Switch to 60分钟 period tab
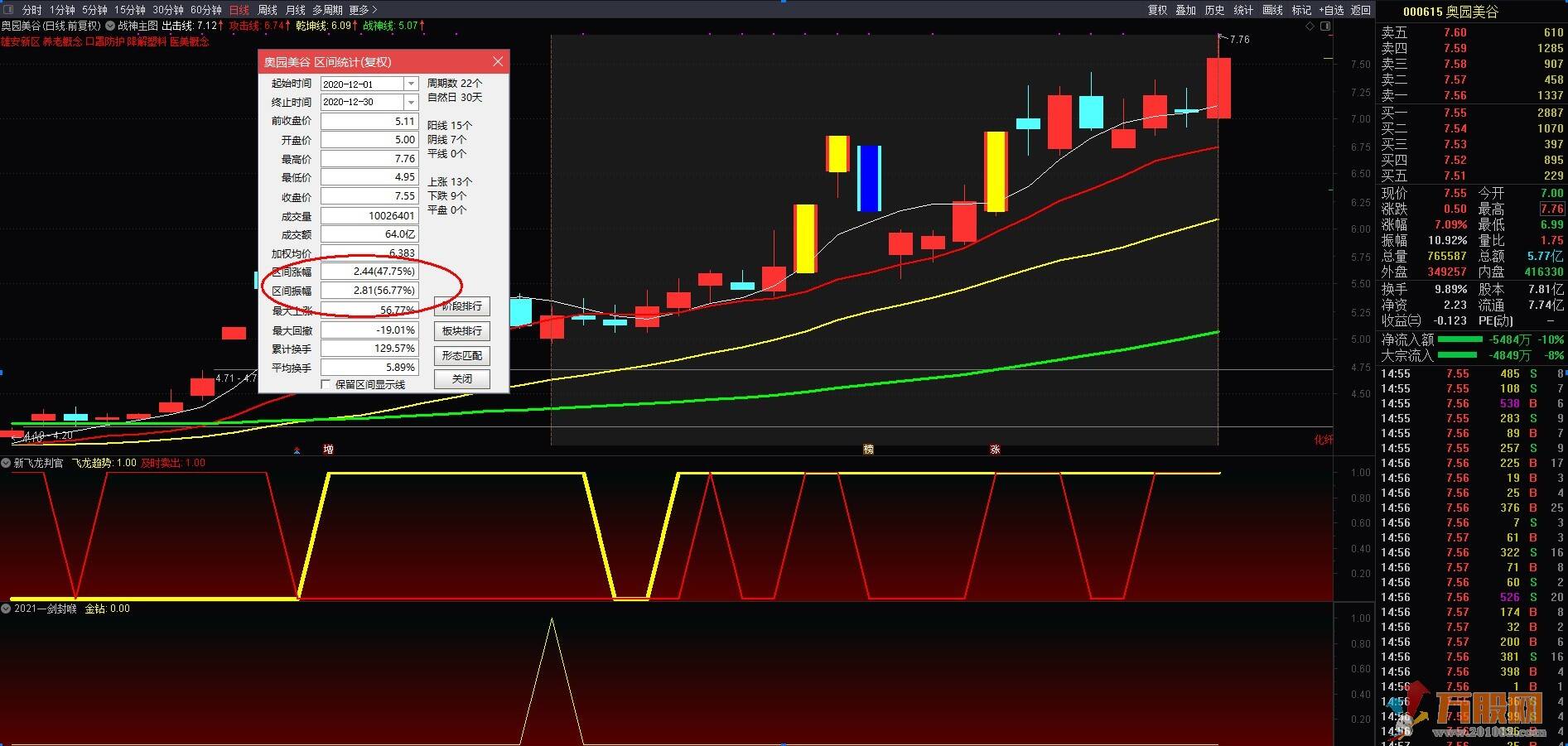Image resolution: width=1568 pixels, height=746 pixels. 206,10
